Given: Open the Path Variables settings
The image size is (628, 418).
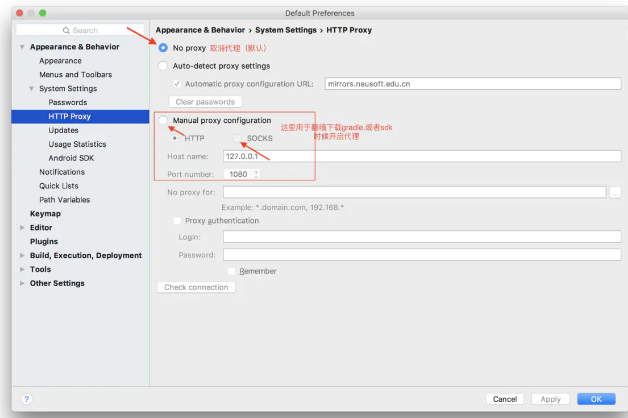Looking at the screenshot, I should coord(64,200).
